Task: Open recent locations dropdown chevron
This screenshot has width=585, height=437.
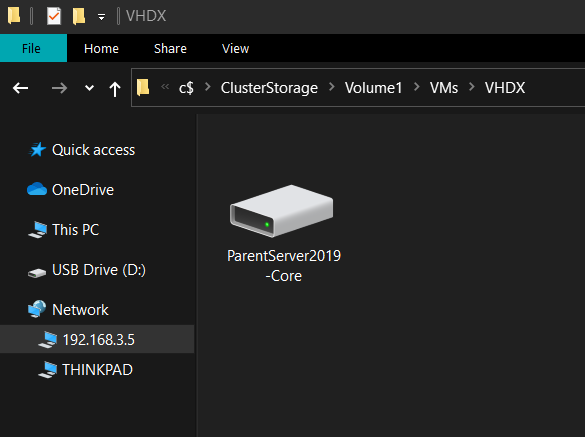Action: [89, 88]
